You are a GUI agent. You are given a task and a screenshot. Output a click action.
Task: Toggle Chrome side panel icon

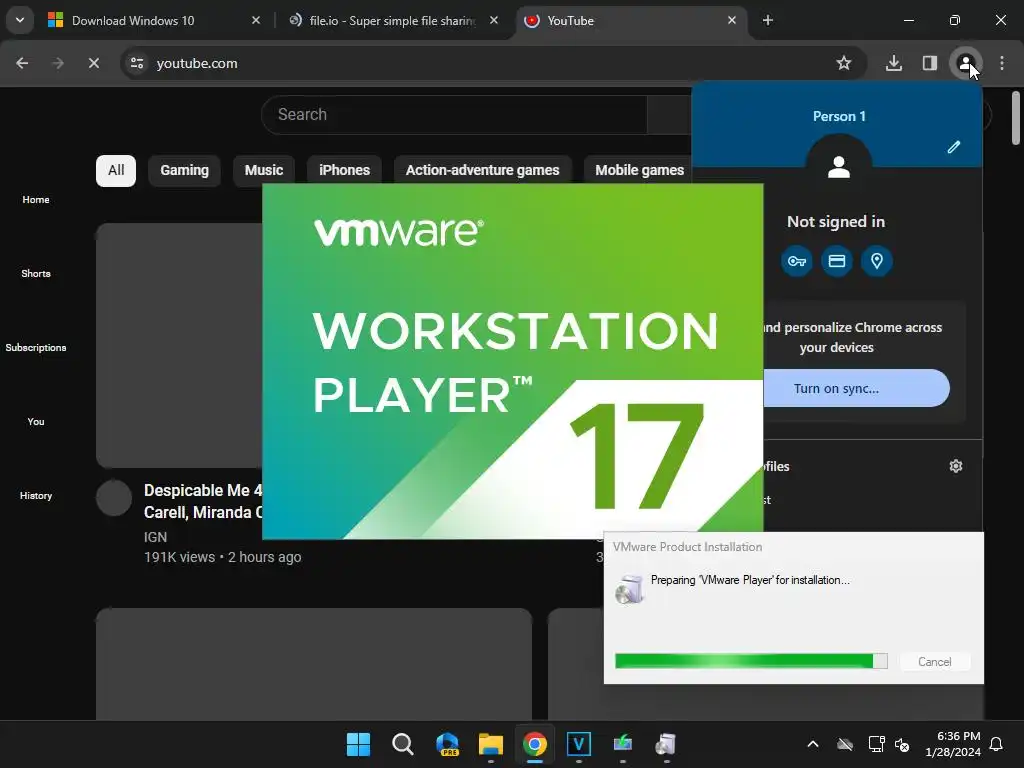click(x=930, y=63)
